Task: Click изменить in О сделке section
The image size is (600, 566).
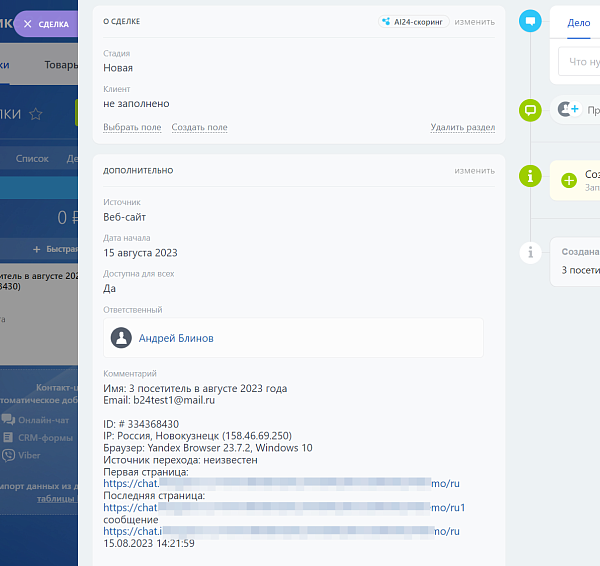Action: (474, 22)
